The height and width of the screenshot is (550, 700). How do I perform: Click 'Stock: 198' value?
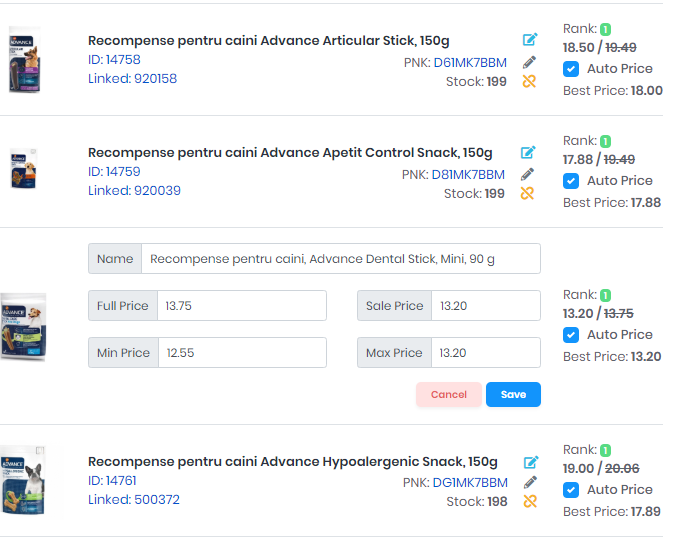point(477,502)
